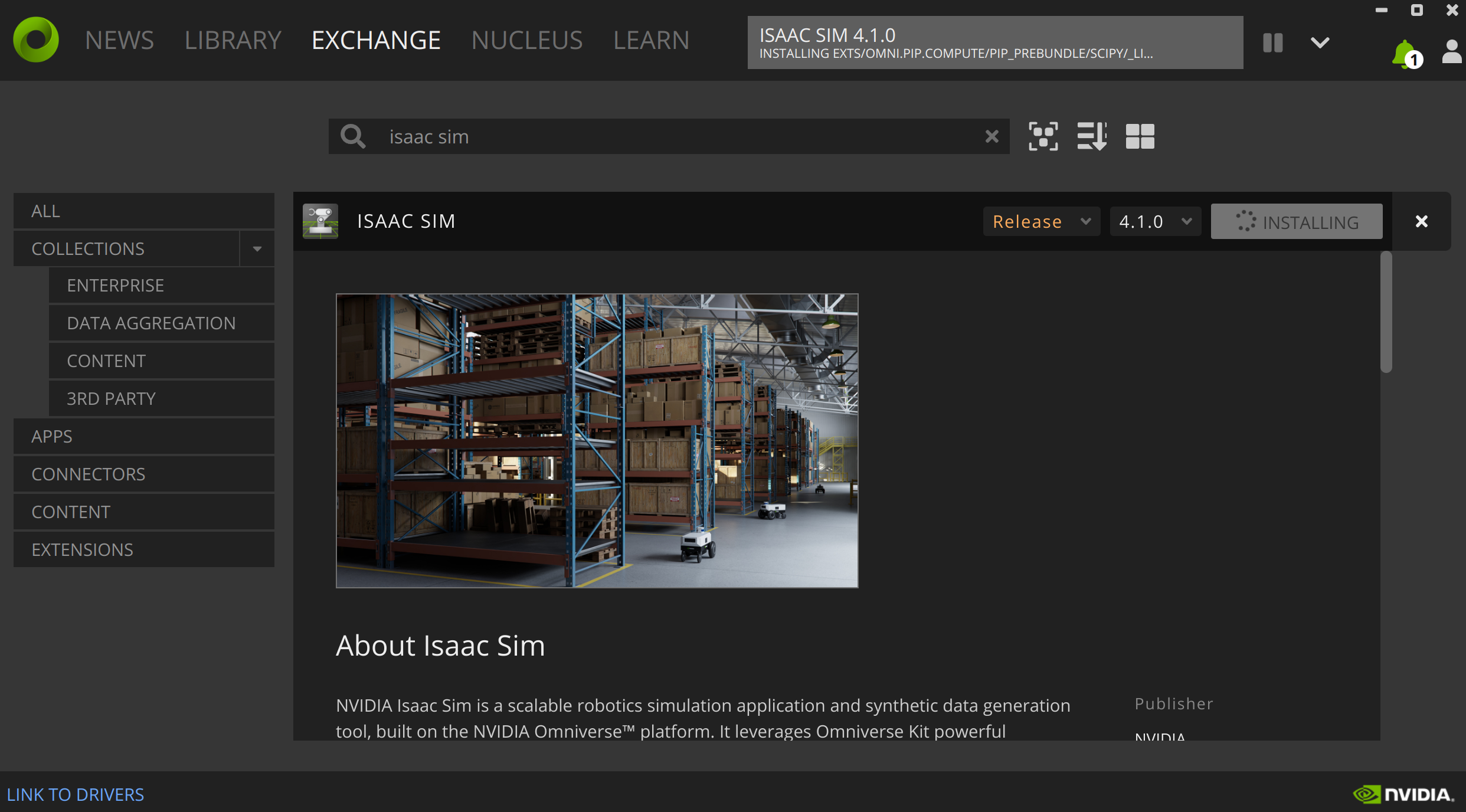The height and width of the screenshot is (812, 1466).
Task: Open the user account profile icon
Action: coord(1451,52)
